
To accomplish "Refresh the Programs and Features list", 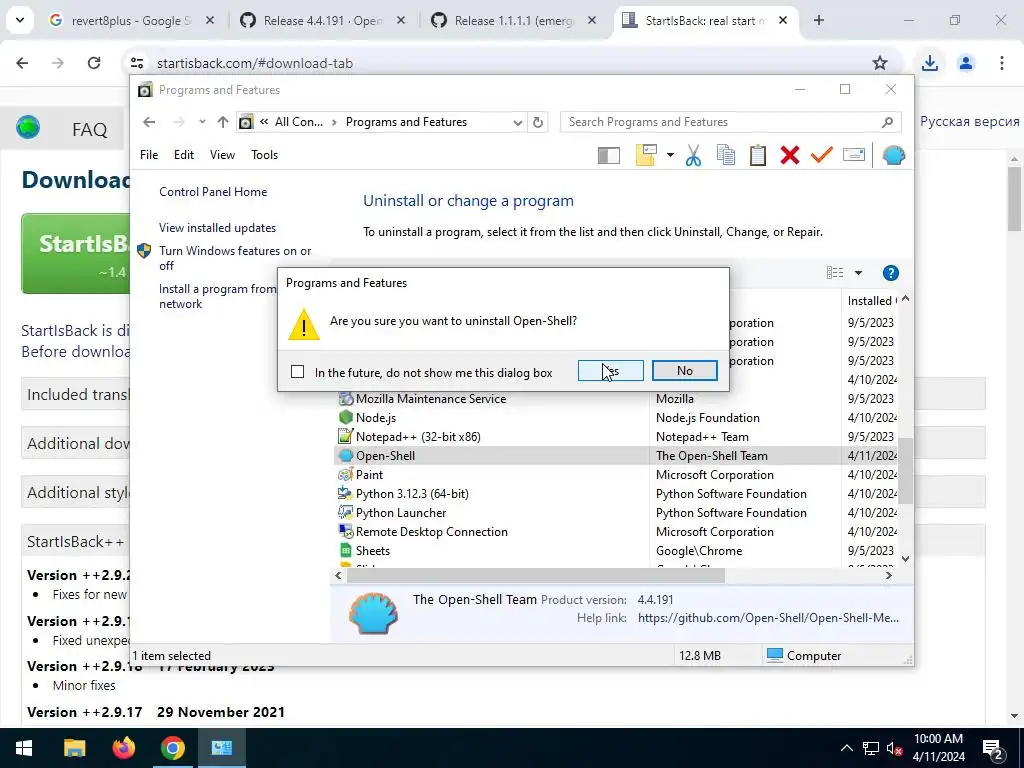I will pyautogui.click(x=537, y=122).
